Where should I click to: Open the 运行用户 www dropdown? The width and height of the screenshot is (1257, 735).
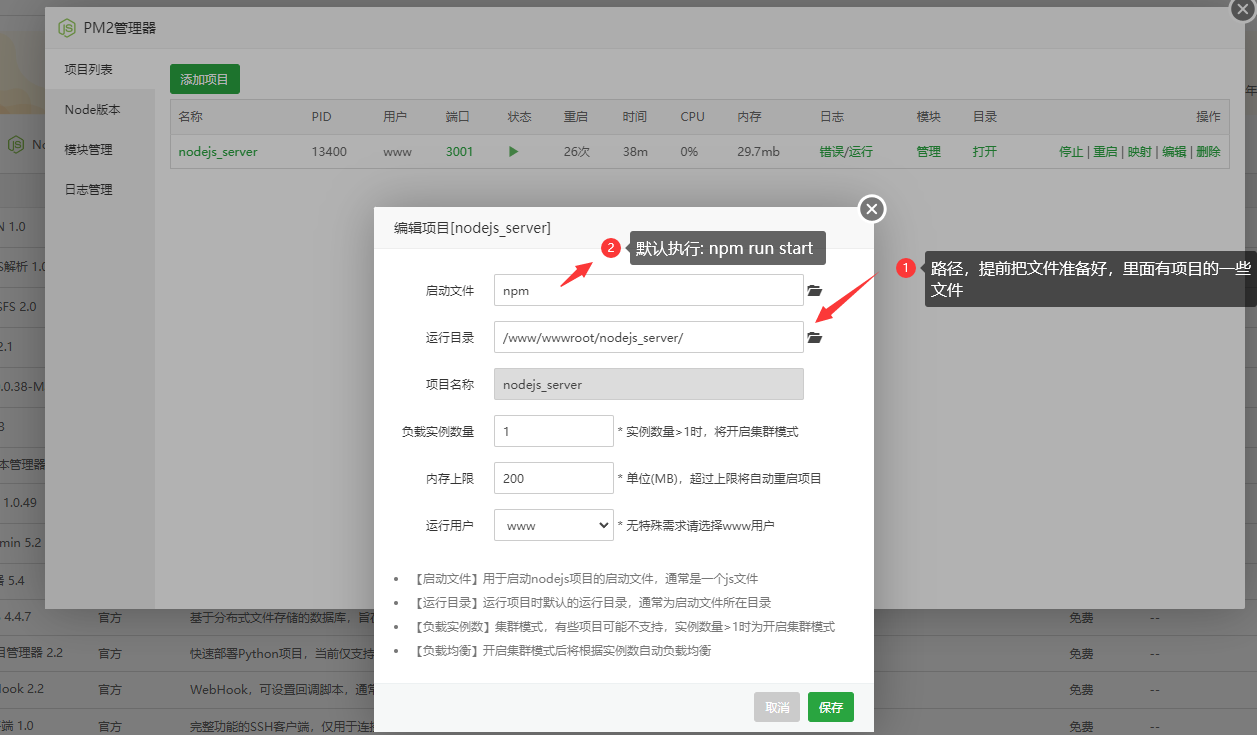(x=553, y=525)
